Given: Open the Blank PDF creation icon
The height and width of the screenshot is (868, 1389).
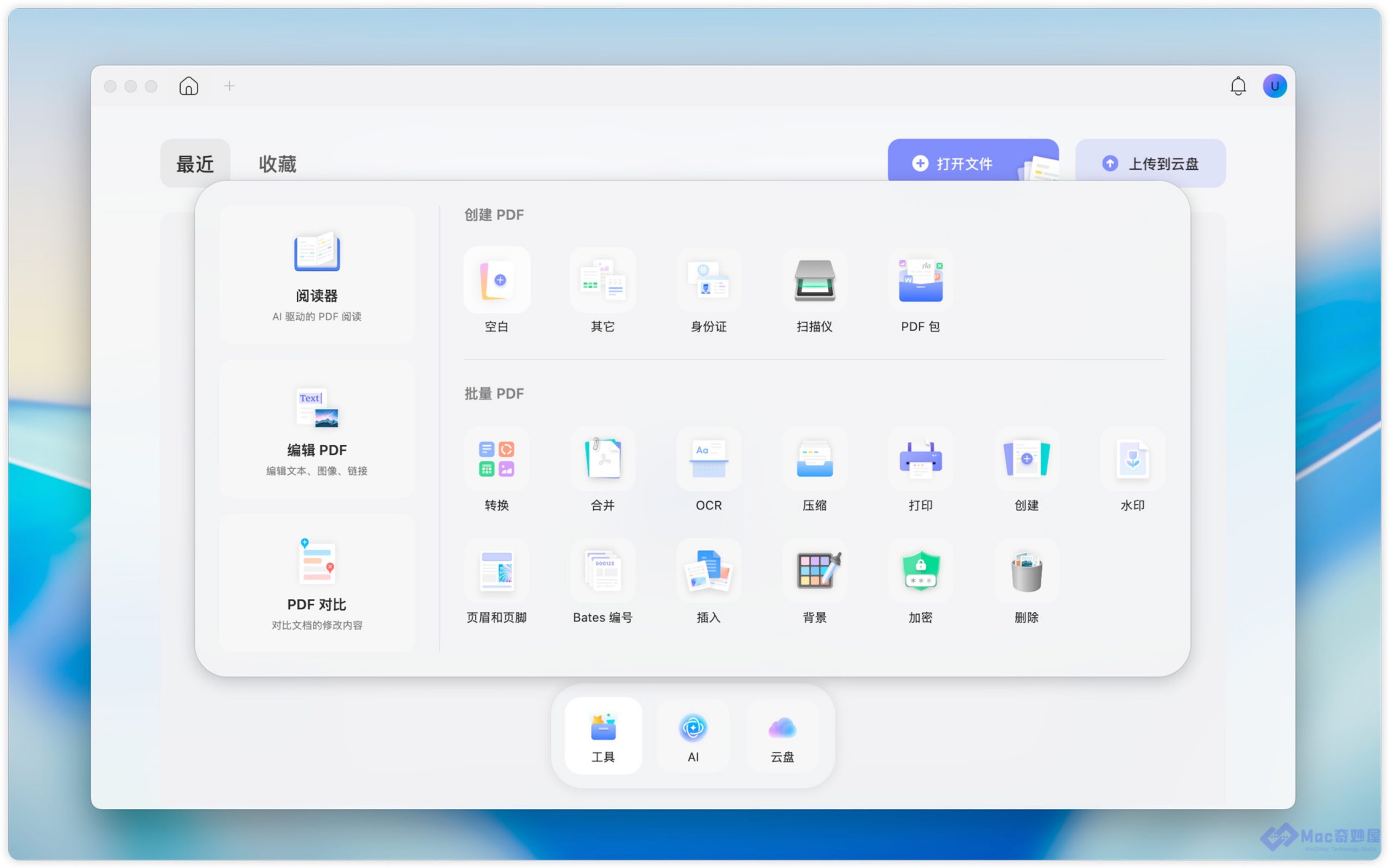Looking at the screenshot, I should click(496, 280).
